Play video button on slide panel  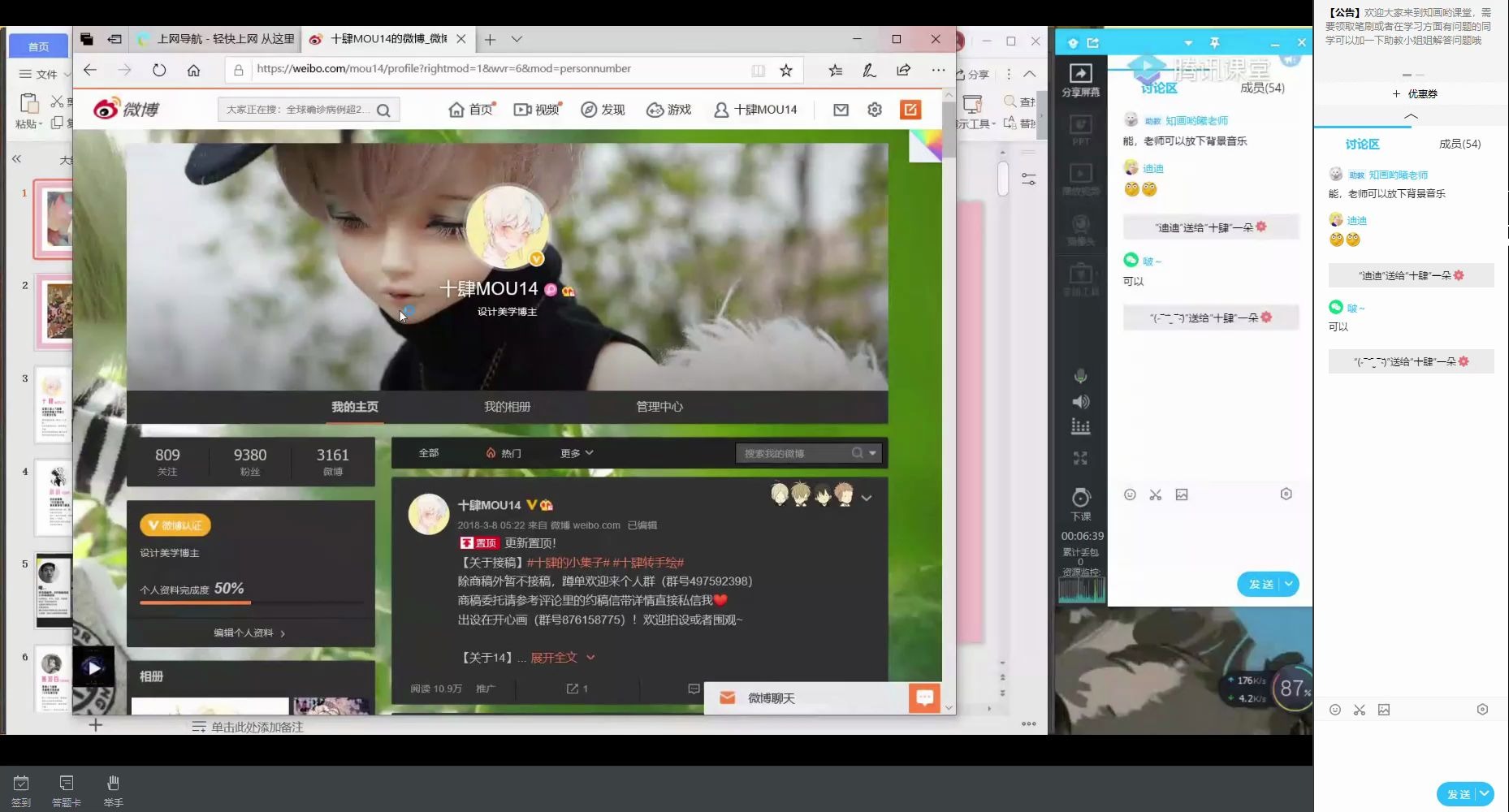[x=93, y=667]
